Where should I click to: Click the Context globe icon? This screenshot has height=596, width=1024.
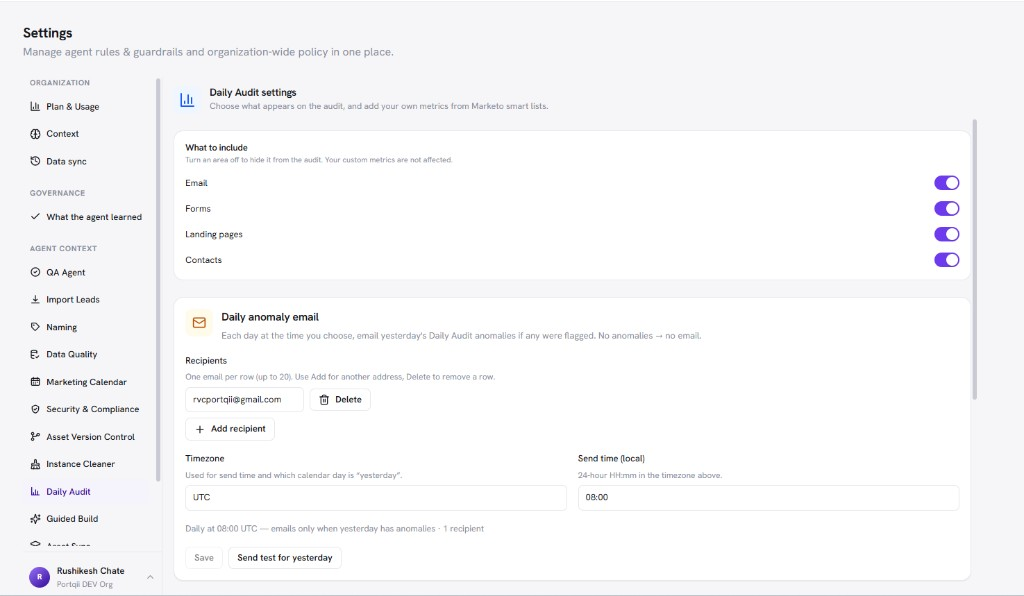coord(35,134)
